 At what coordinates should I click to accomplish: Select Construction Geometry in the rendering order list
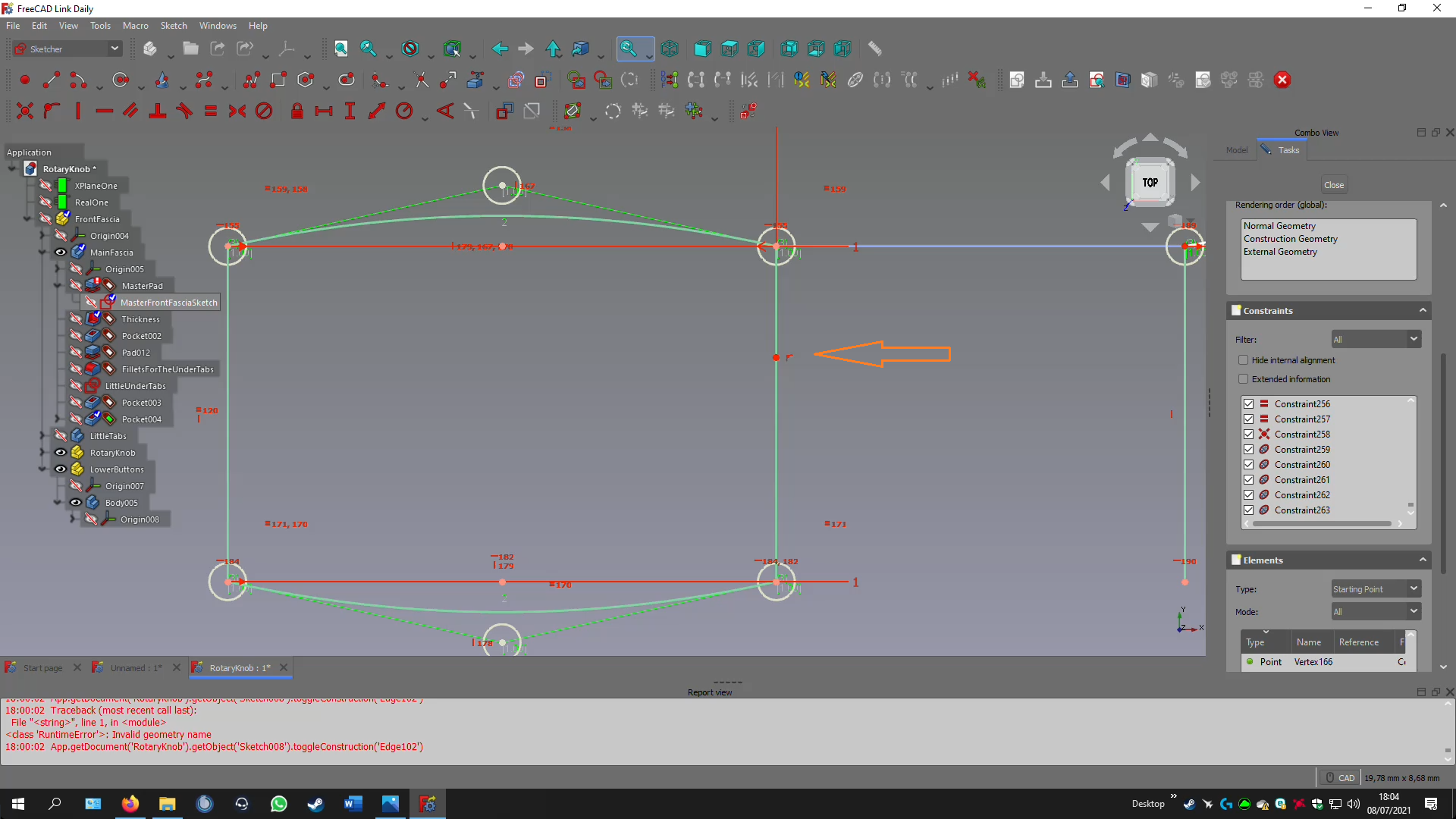click(x=1290, y=238)
